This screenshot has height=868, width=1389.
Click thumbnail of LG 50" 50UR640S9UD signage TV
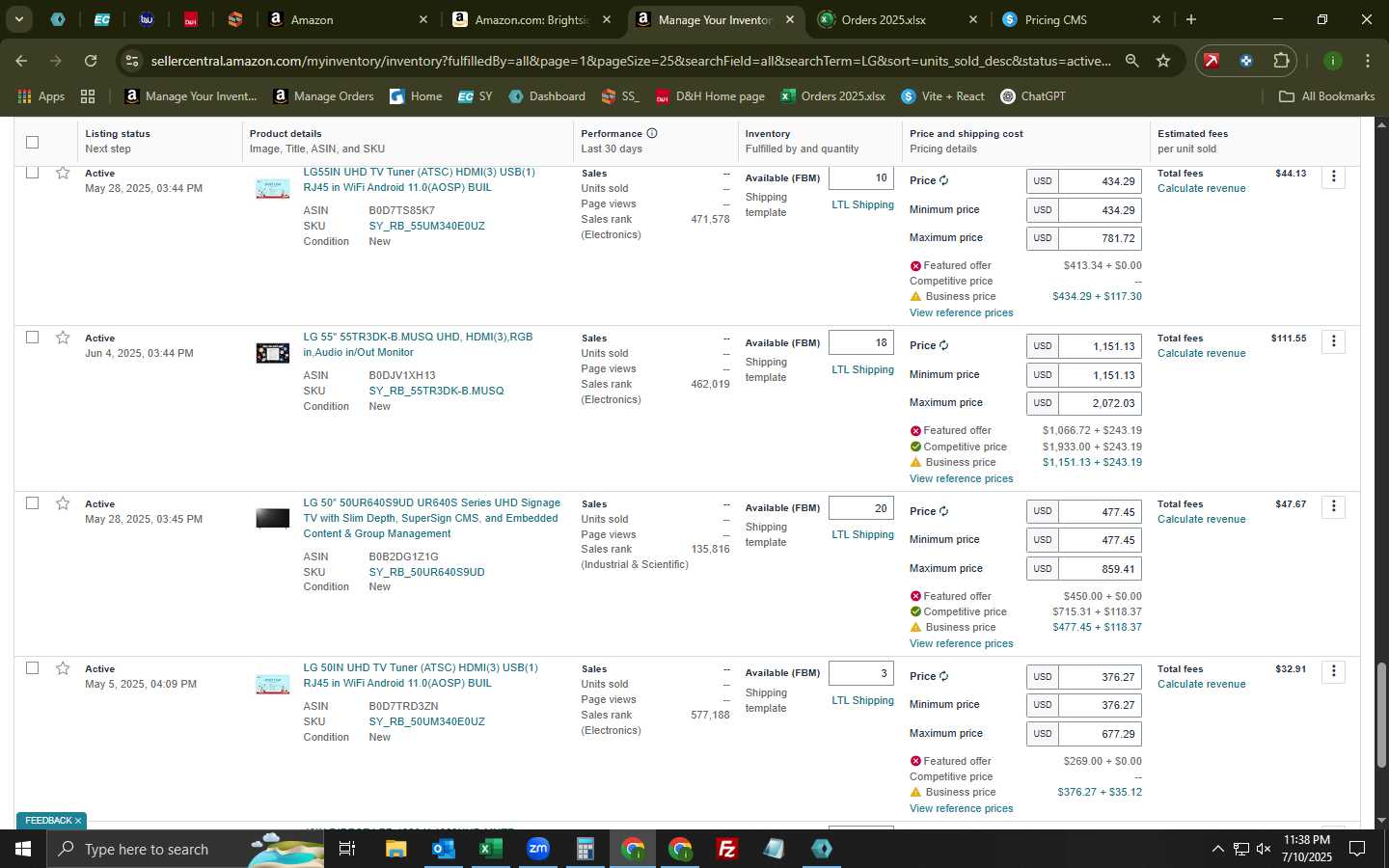[x=272, y=518]
